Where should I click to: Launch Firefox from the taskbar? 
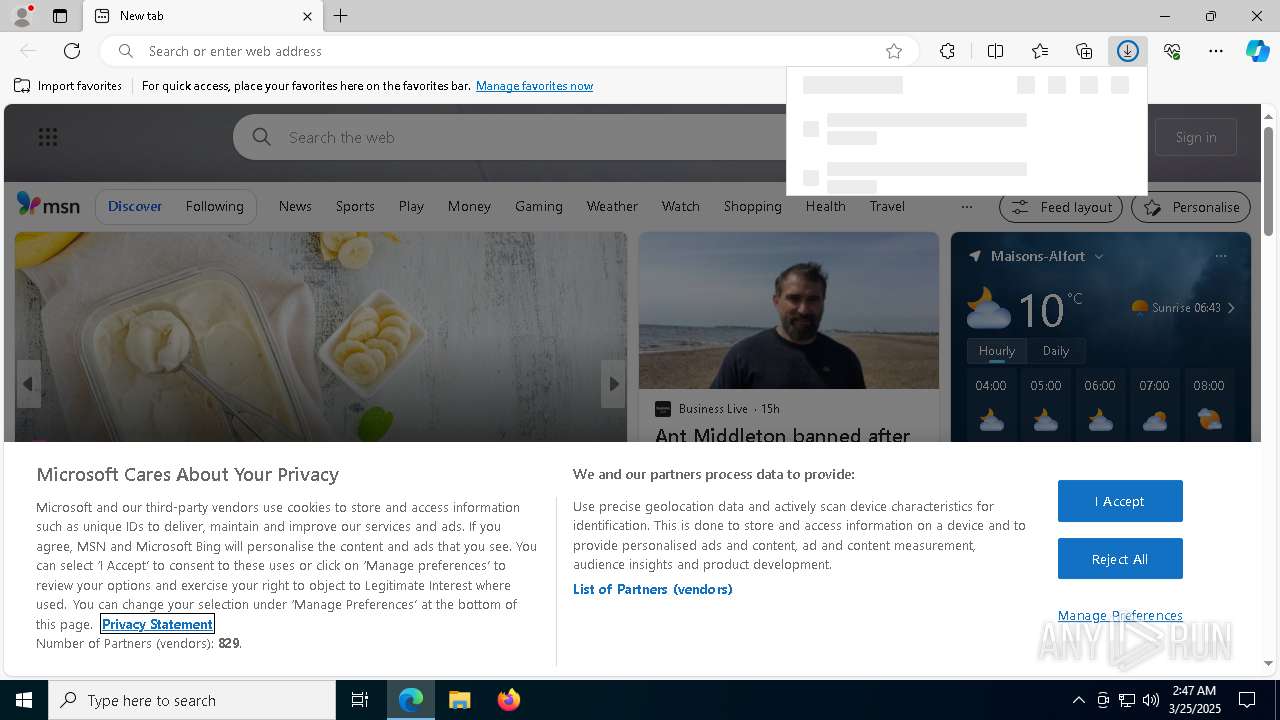(508, 700)
